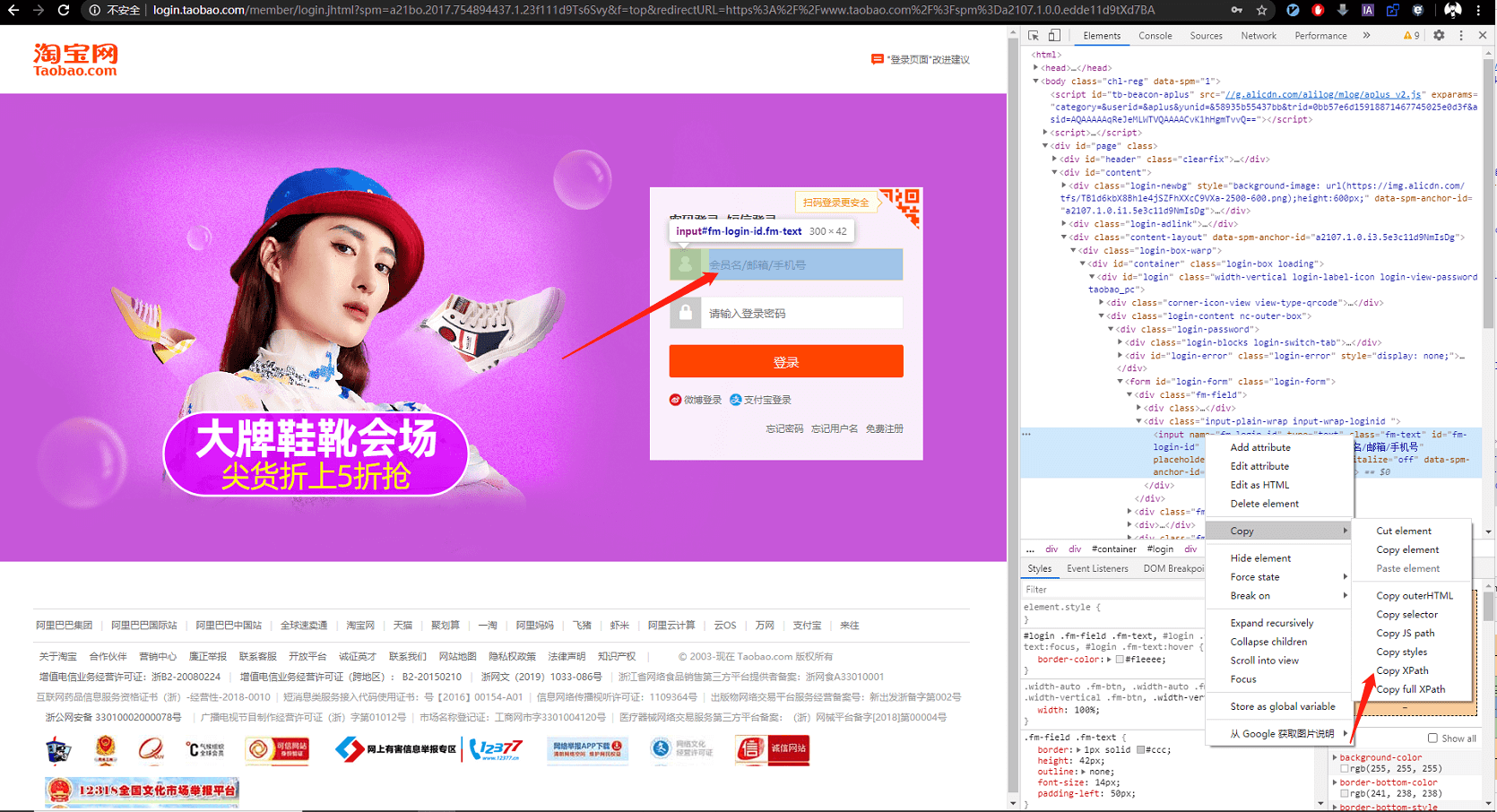The width and height of the screenshot is (1497, 812).
Task: Click the rgb(255, 255, 255) color swatch
Action: point(1345,769)
